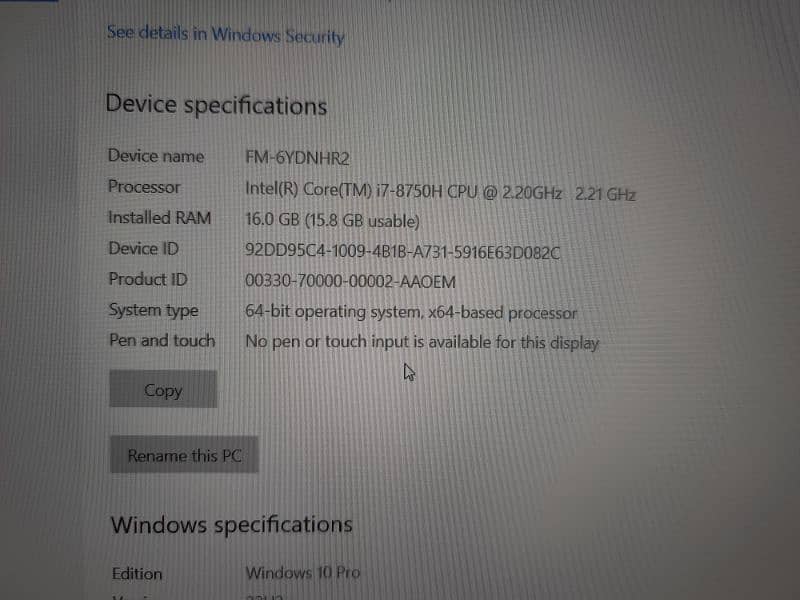Open See details in Windows Security link
The height and width of the screenshot is (600, 800).
click(x=226, y=34)
